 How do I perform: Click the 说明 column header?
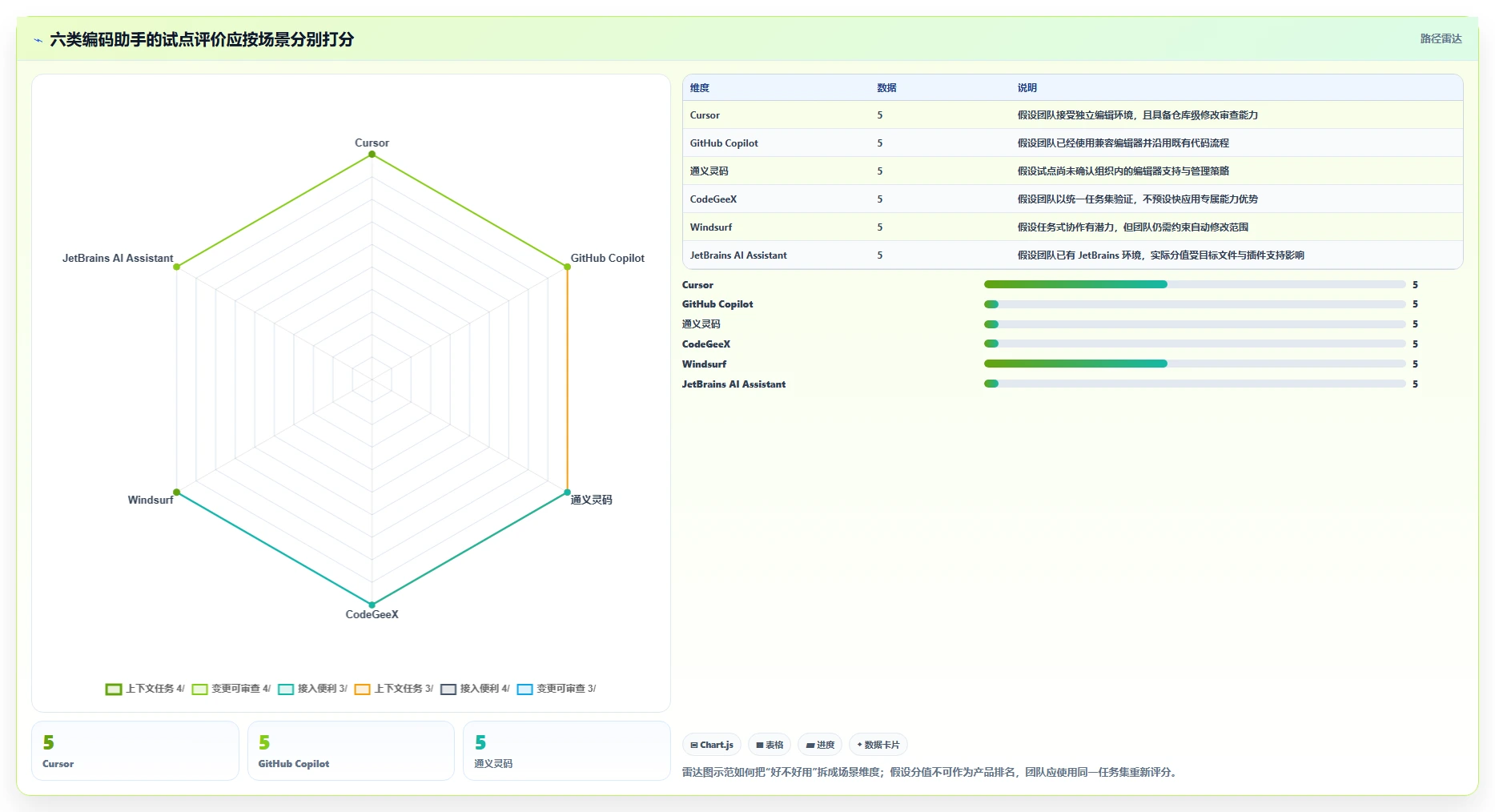coord(1027,88)
